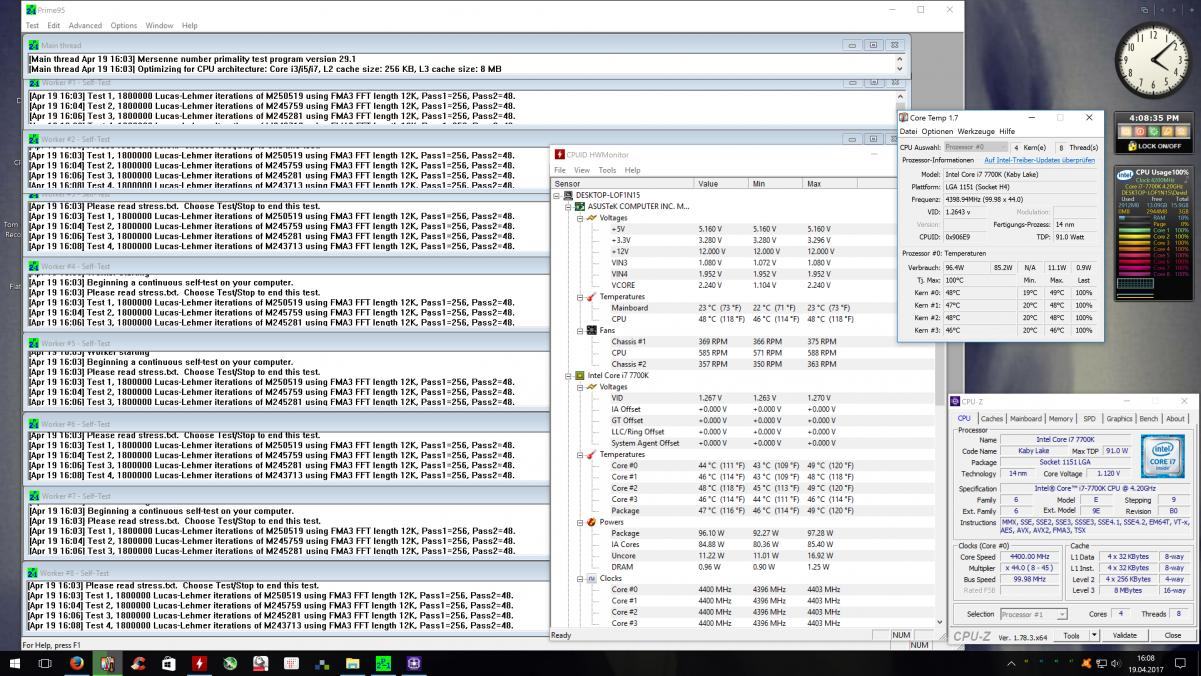The height and width of the screenshot is (676, 1201).
Task: Launch Firefox from the taskbar
Action: point(77,663)
